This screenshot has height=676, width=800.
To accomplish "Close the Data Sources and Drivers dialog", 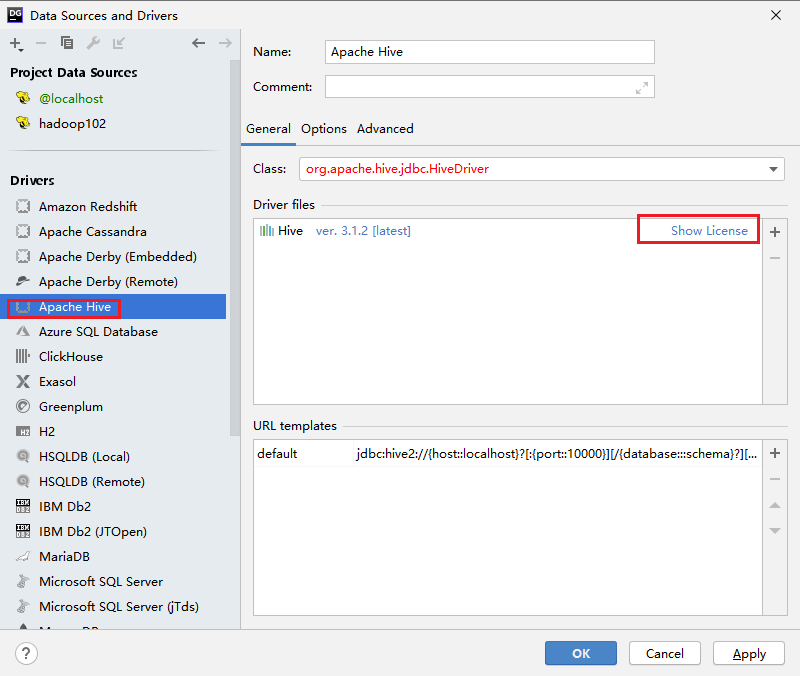I will coord(776,15).
